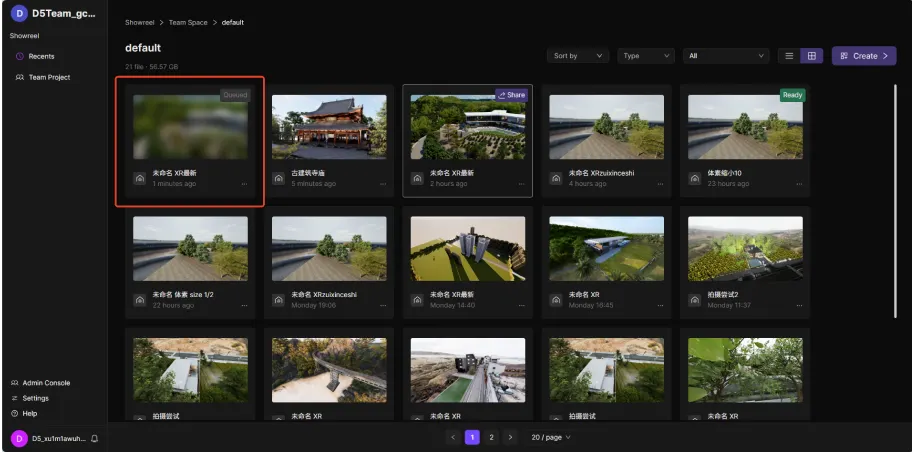Click the Share badge on the thumbnail
This screenshot has width=912, height=452.
point(511,95)
